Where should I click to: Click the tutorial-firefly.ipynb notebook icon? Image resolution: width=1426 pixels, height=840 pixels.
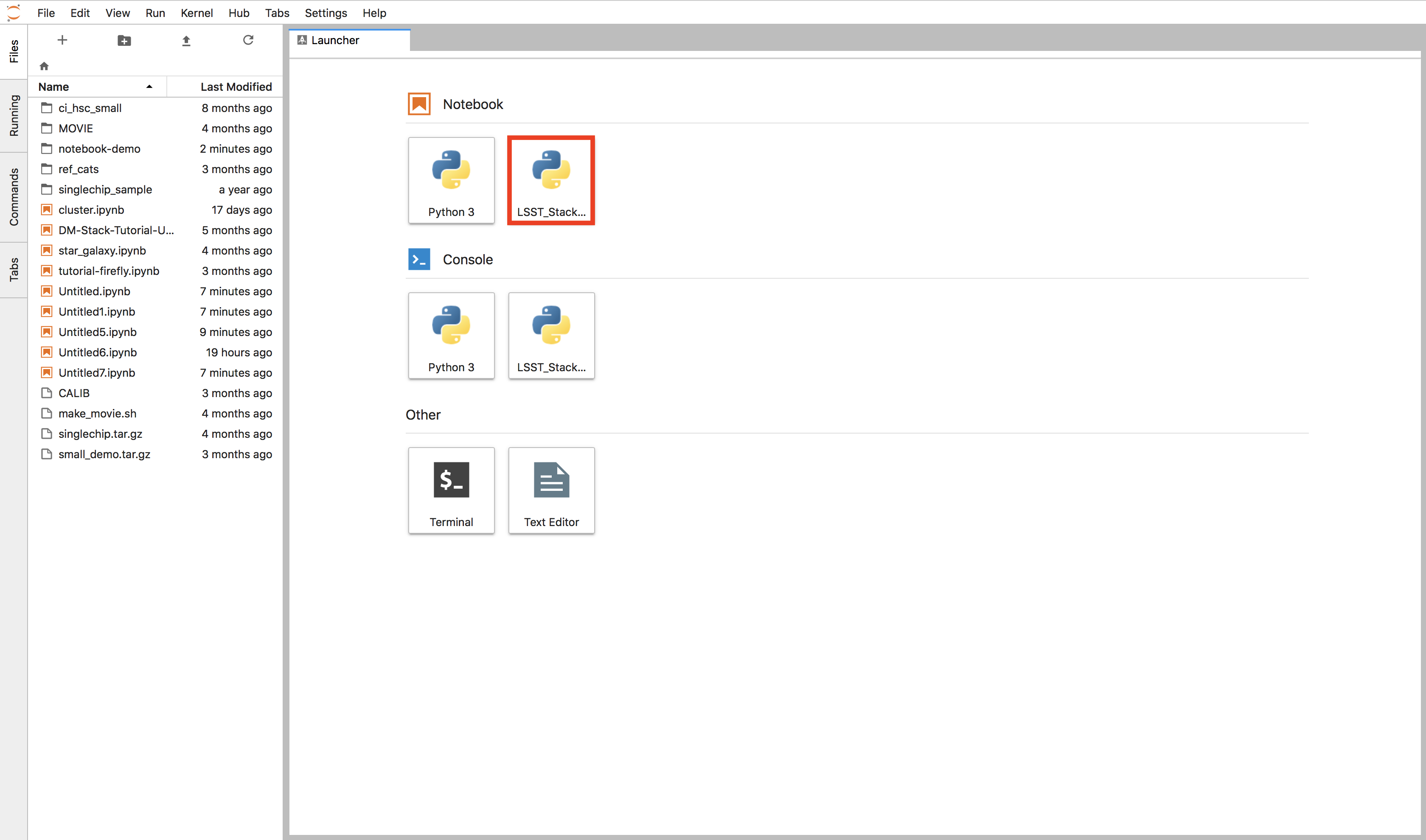point(47,271)
